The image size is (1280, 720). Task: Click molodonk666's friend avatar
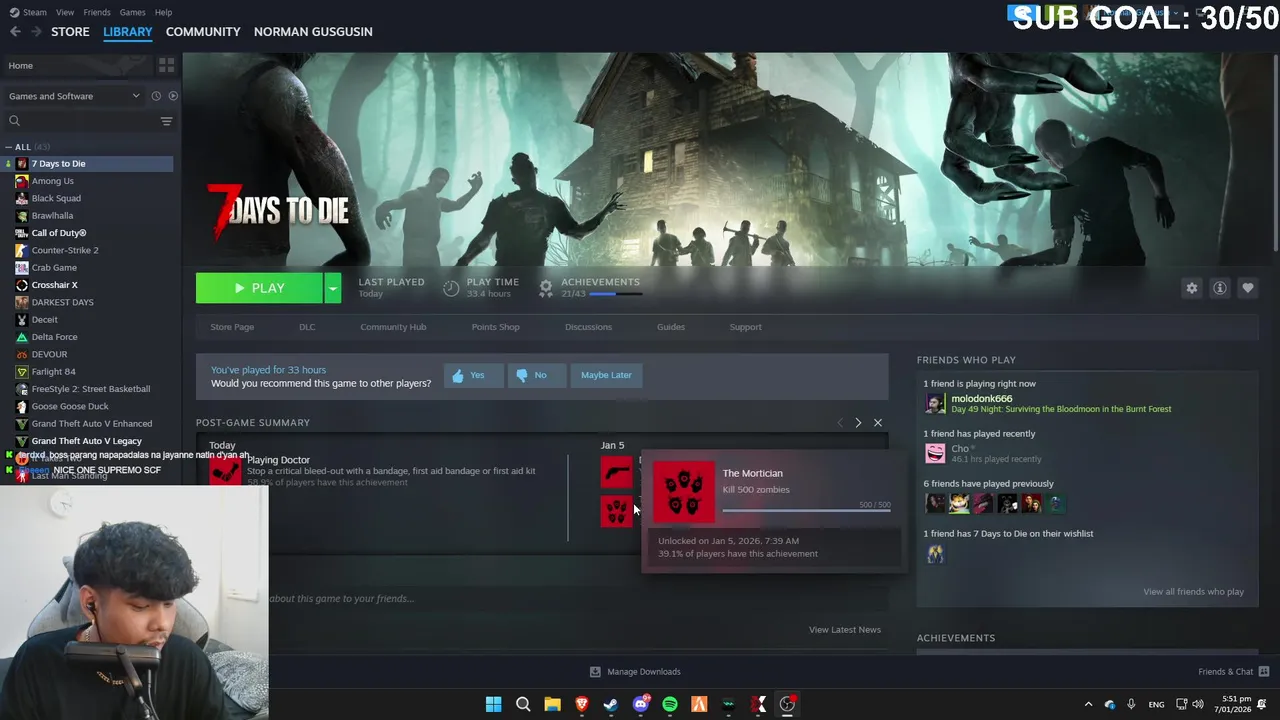(935, 403)
